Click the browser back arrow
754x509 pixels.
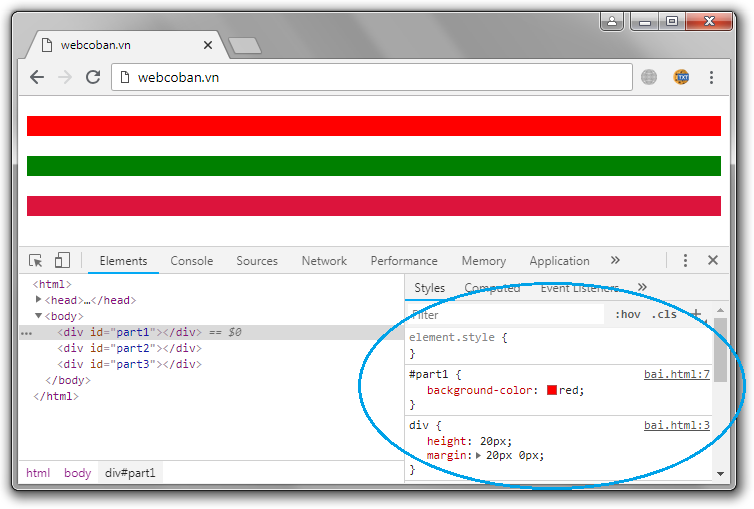37,77
